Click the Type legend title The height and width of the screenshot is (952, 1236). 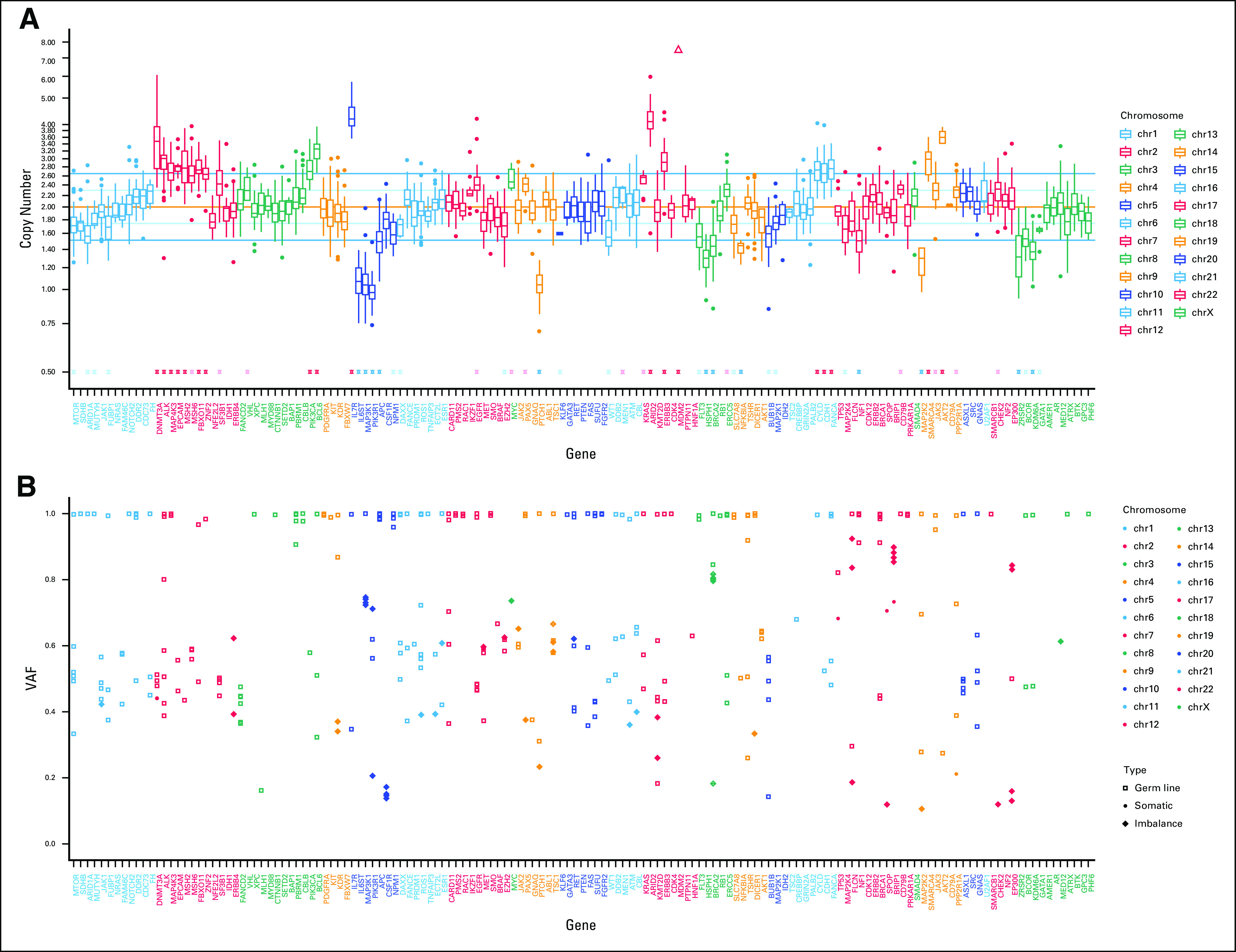click(1135, 770)
